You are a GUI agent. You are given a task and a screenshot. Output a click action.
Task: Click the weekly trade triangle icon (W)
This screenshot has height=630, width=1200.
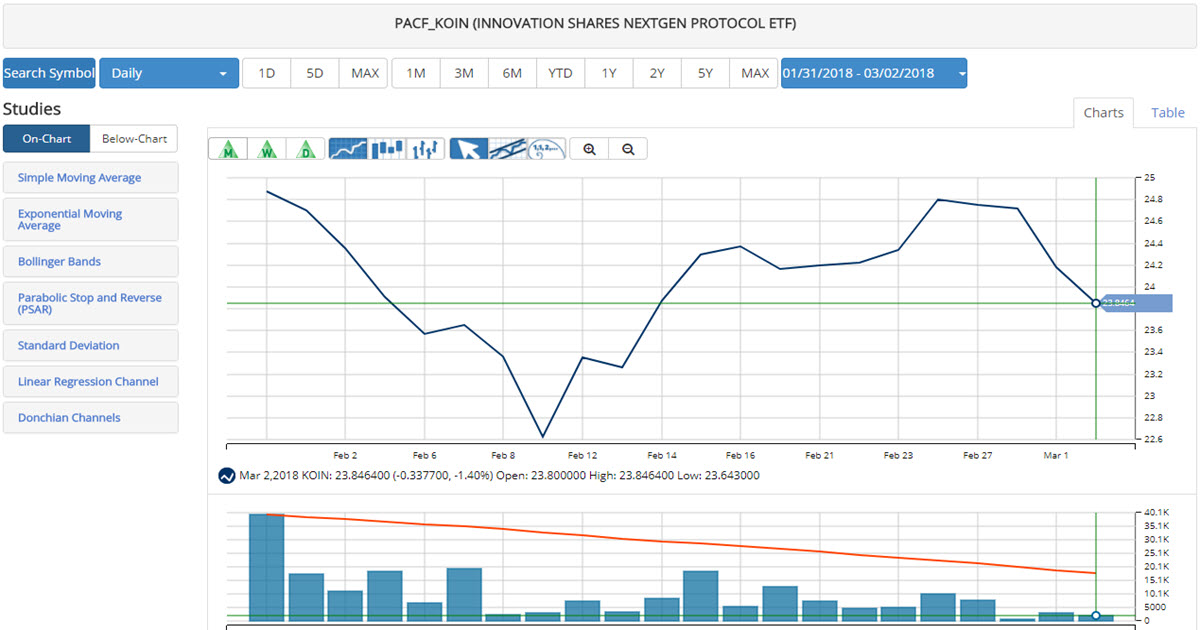tap(269, 149)
